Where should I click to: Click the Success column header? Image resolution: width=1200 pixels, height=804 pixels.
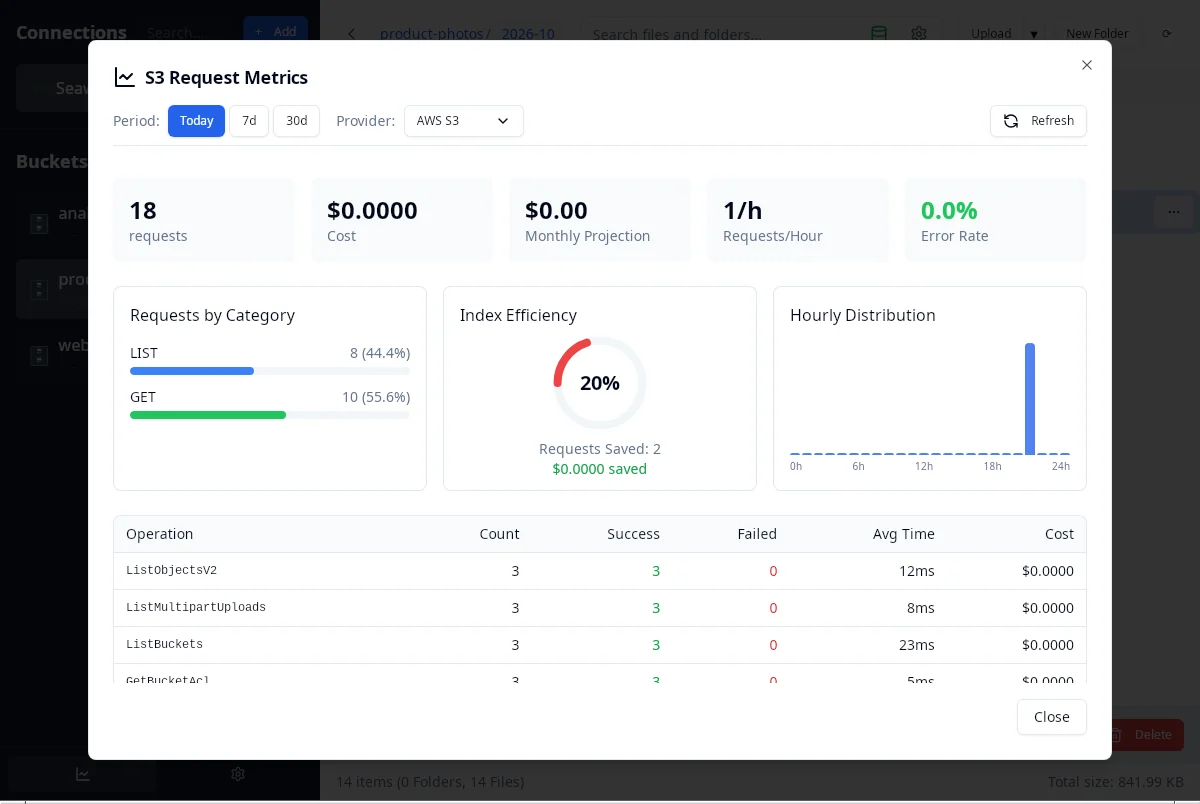coord(633,534)
